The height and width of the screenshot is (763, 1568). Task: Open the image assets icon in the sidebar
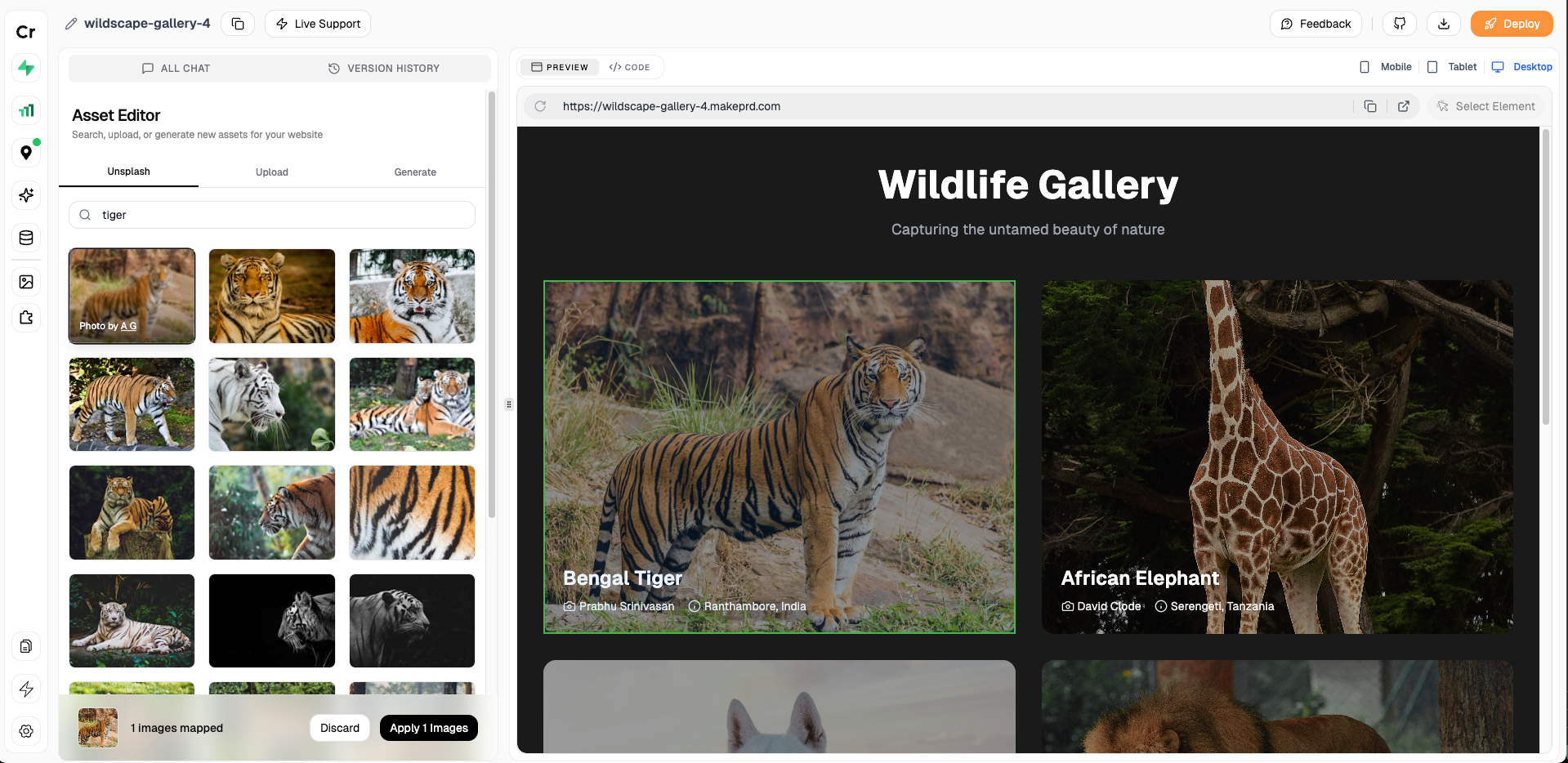pyautogui.click(x=26, y=281)
